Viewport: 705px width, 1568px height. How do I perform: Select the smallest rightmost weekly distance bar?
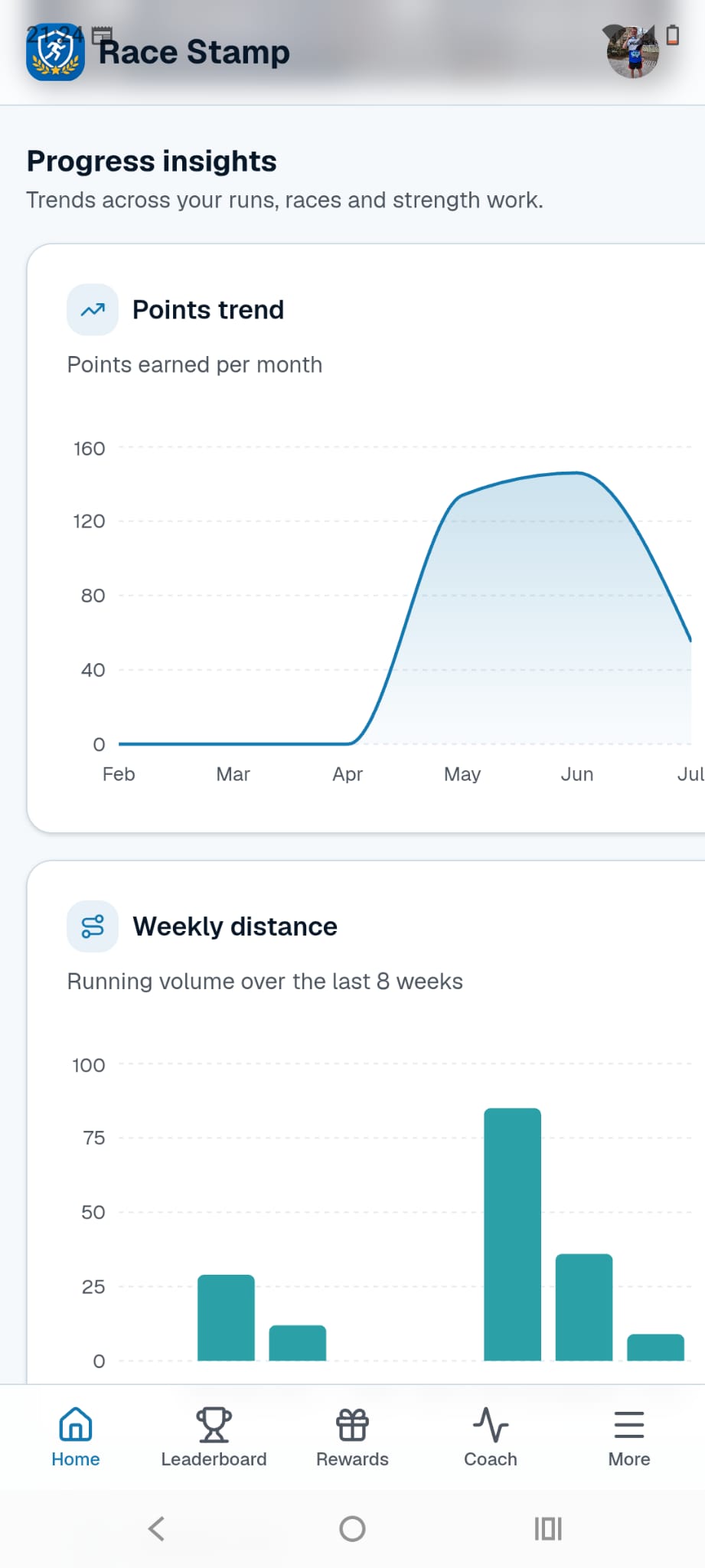[x=655, y=1347]
